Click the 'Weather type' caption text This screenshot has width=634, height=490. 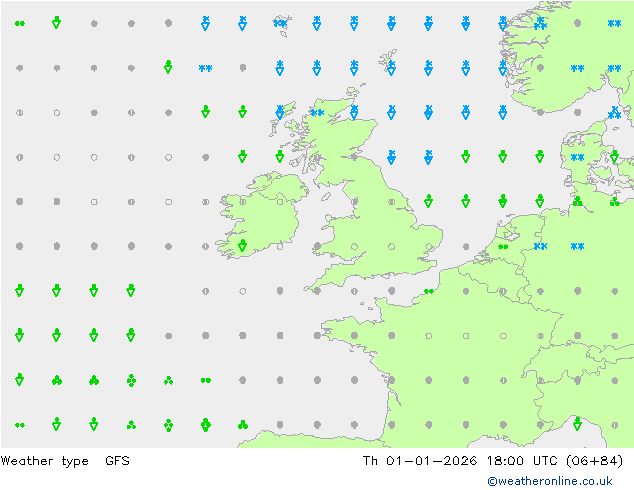pyautogui.click(x=44, y=461)
